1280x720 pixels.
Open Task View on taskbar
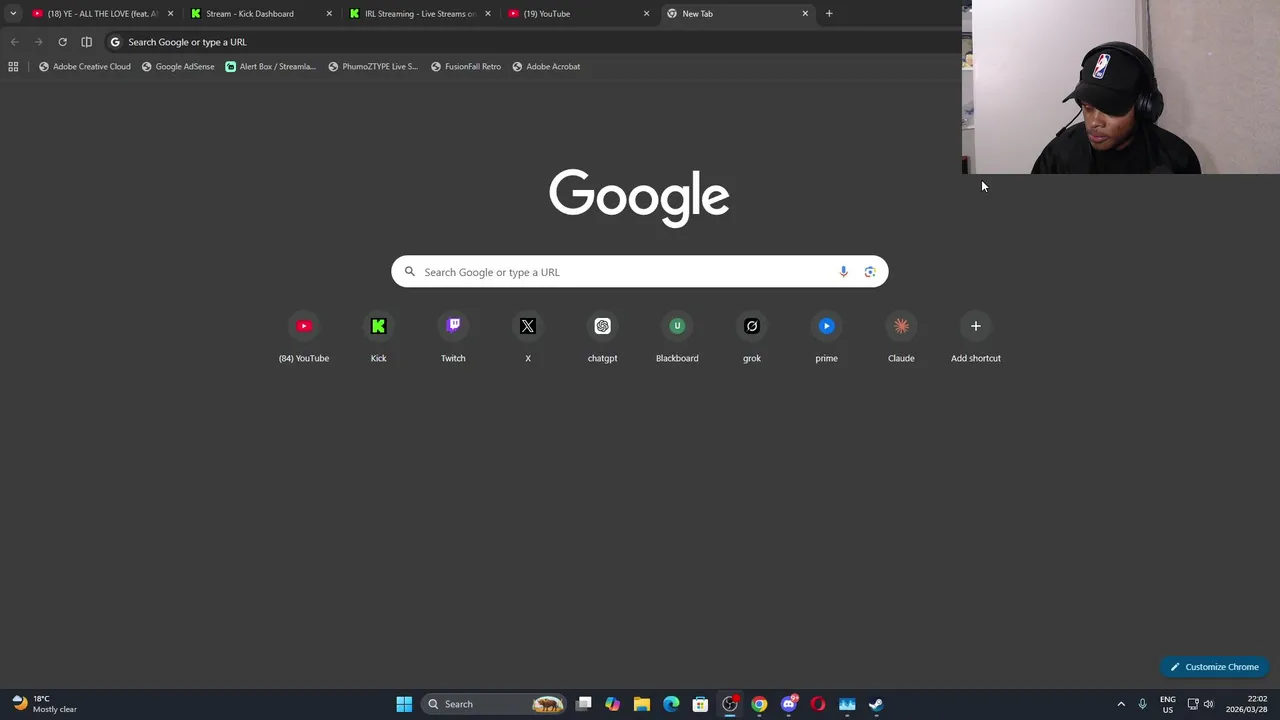(584, 704)
